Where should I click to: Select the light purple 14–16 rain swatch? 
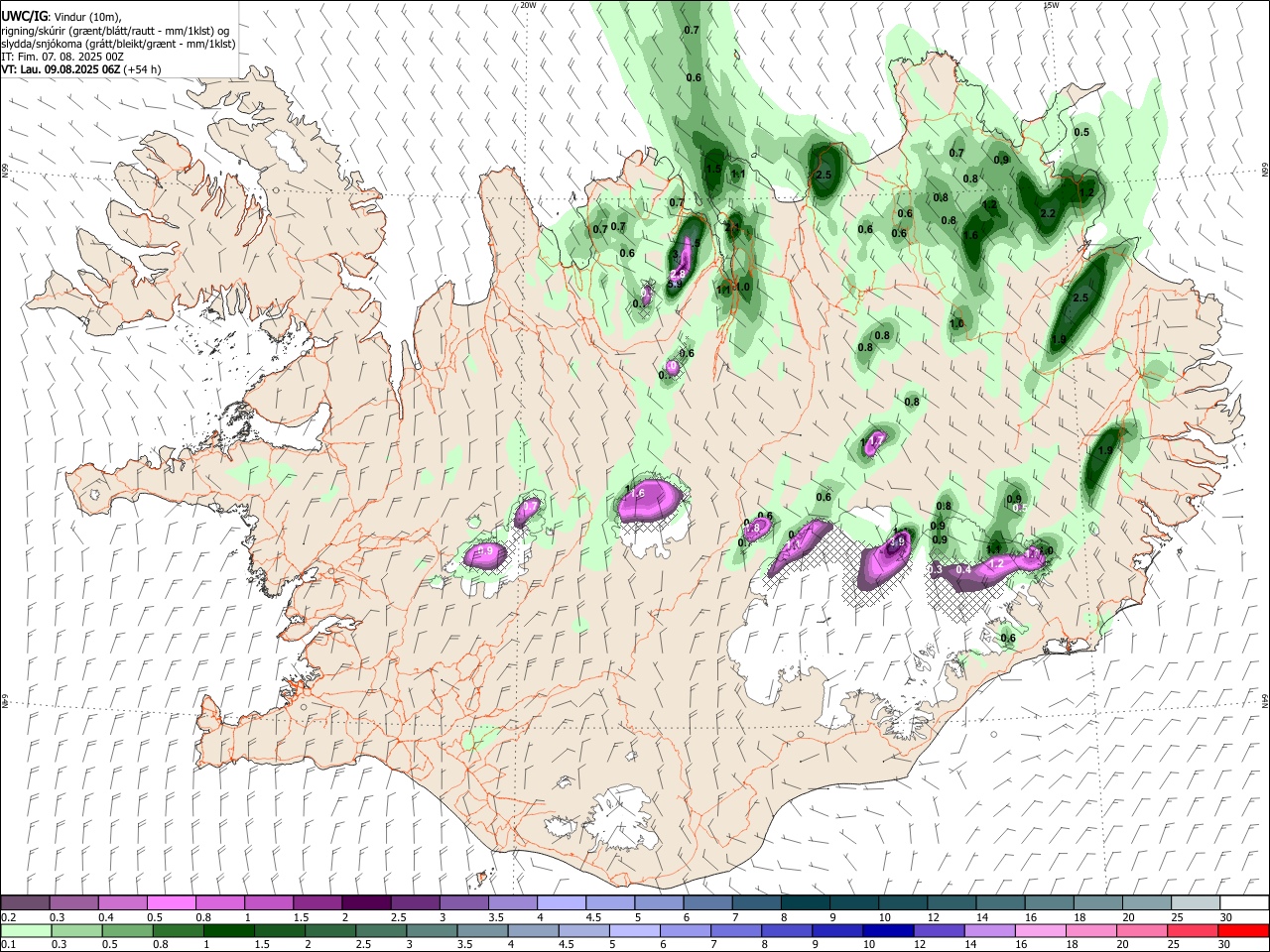click(989, 930)
